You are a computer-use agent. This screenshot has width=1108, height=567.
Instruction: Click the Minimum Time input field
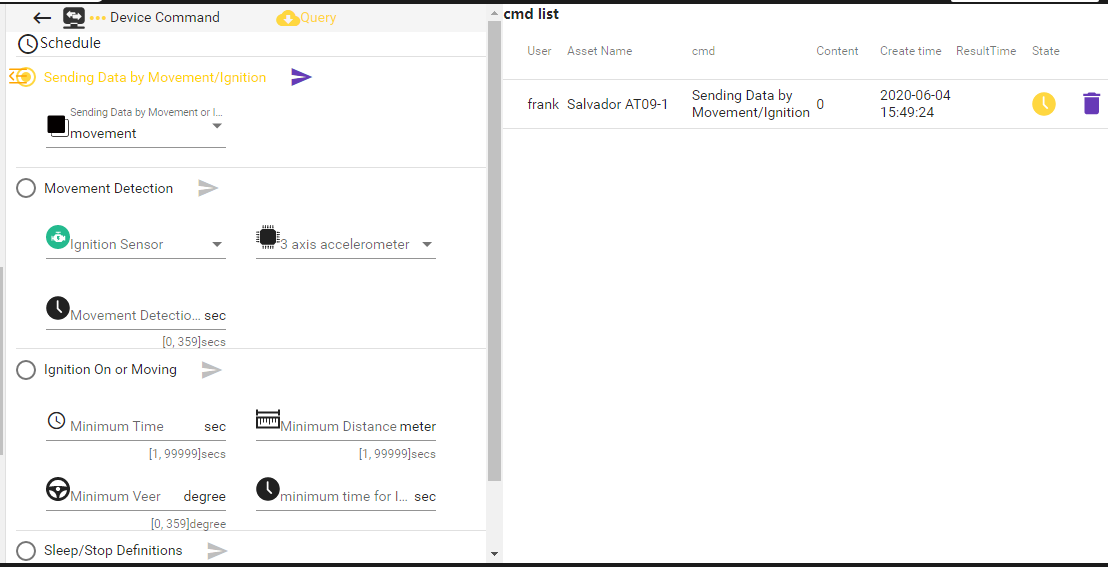(x=136, y=426)
